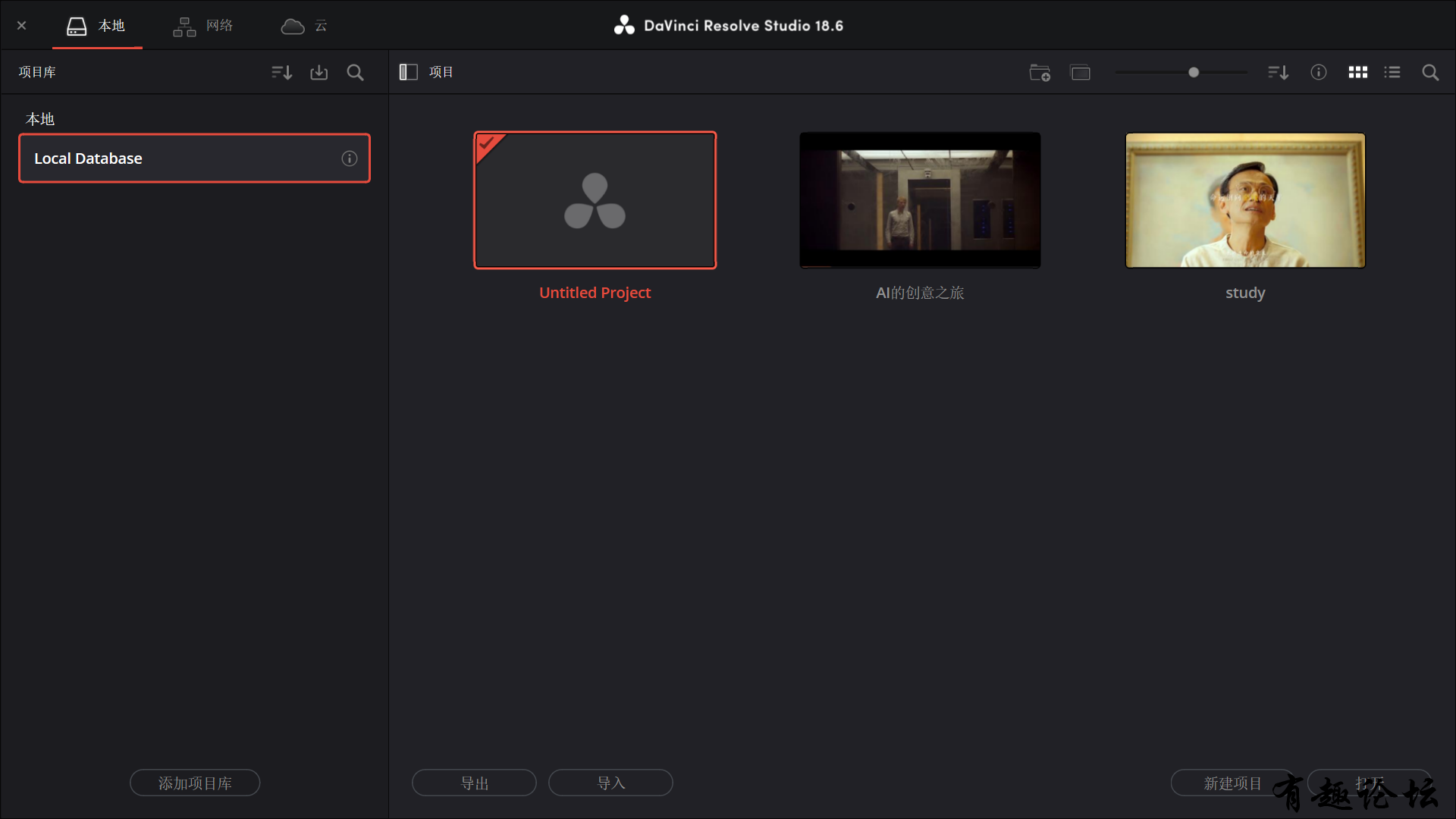Open the project sort order menu
The height and width of the screenshot is (819, 1456).
click(x=1279, y=72)
